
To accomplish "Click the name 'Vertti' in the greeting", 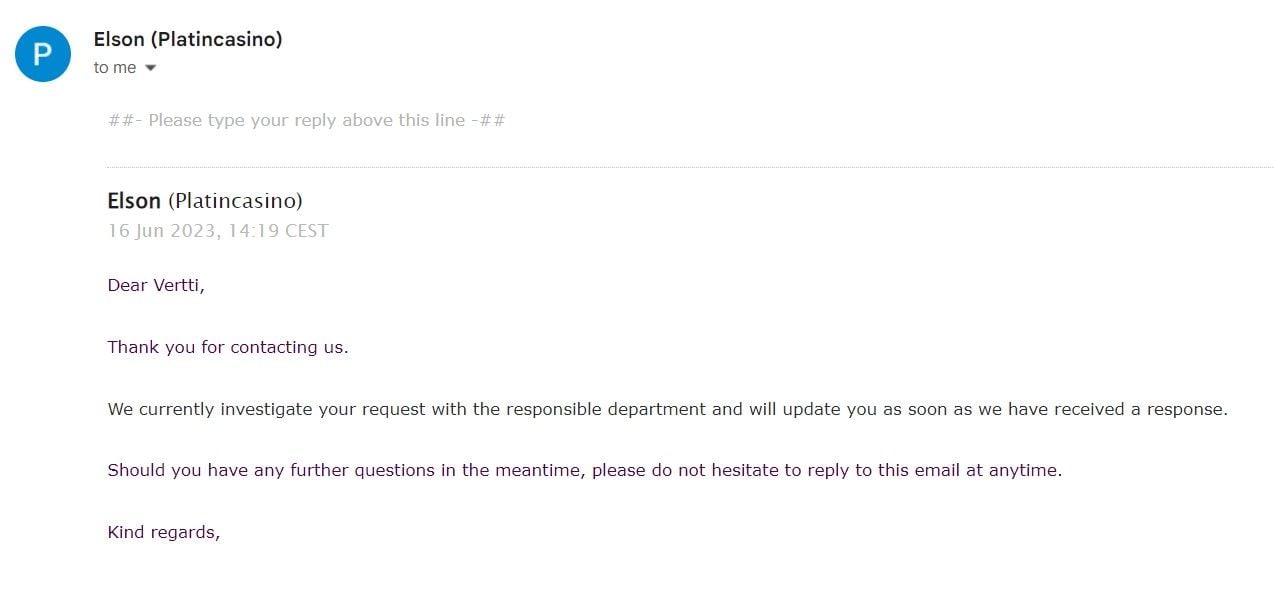I will point(176,285).
